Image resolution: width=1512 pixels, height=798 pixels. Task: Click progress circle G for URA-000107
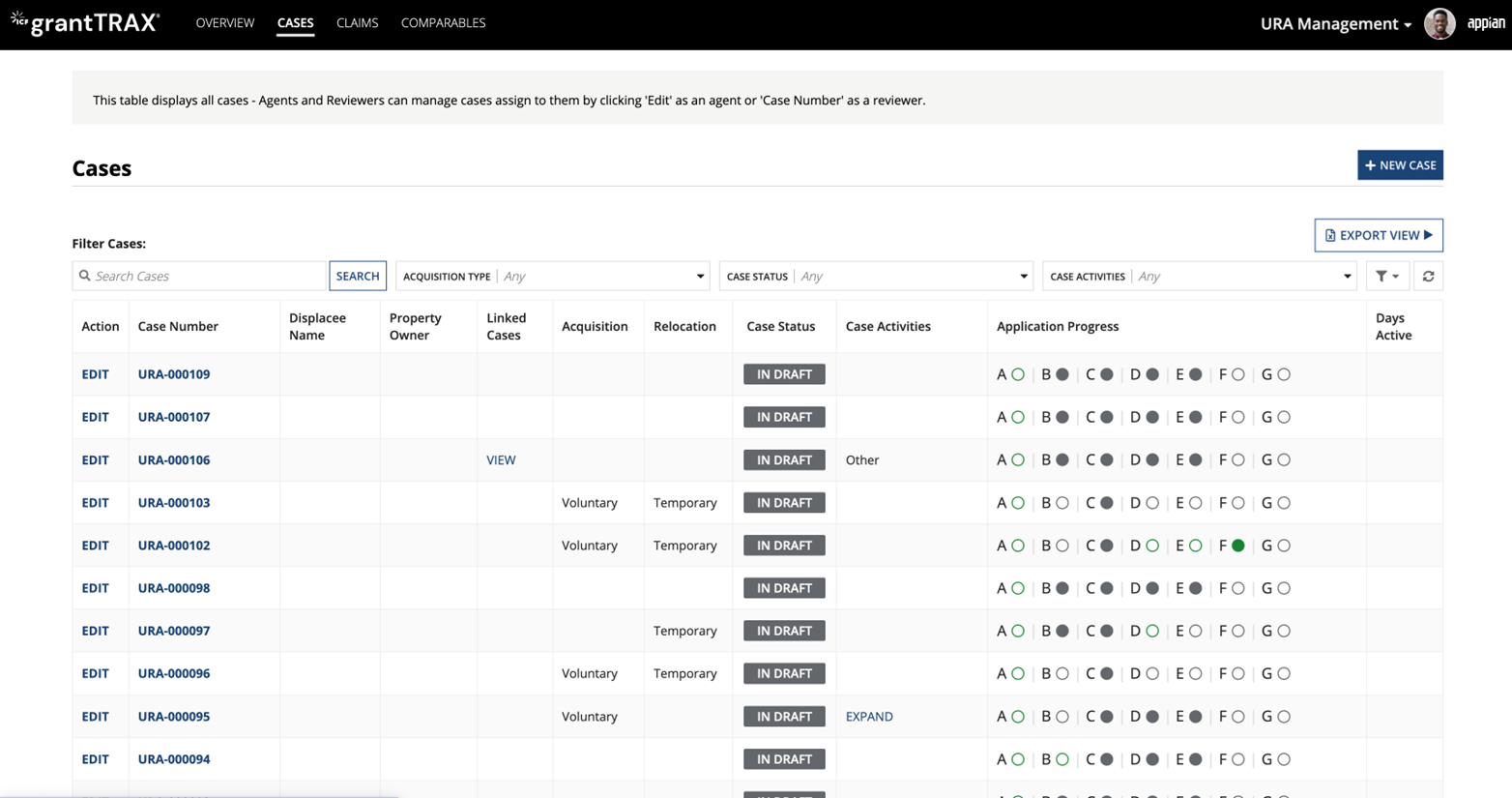[1284, 417]
